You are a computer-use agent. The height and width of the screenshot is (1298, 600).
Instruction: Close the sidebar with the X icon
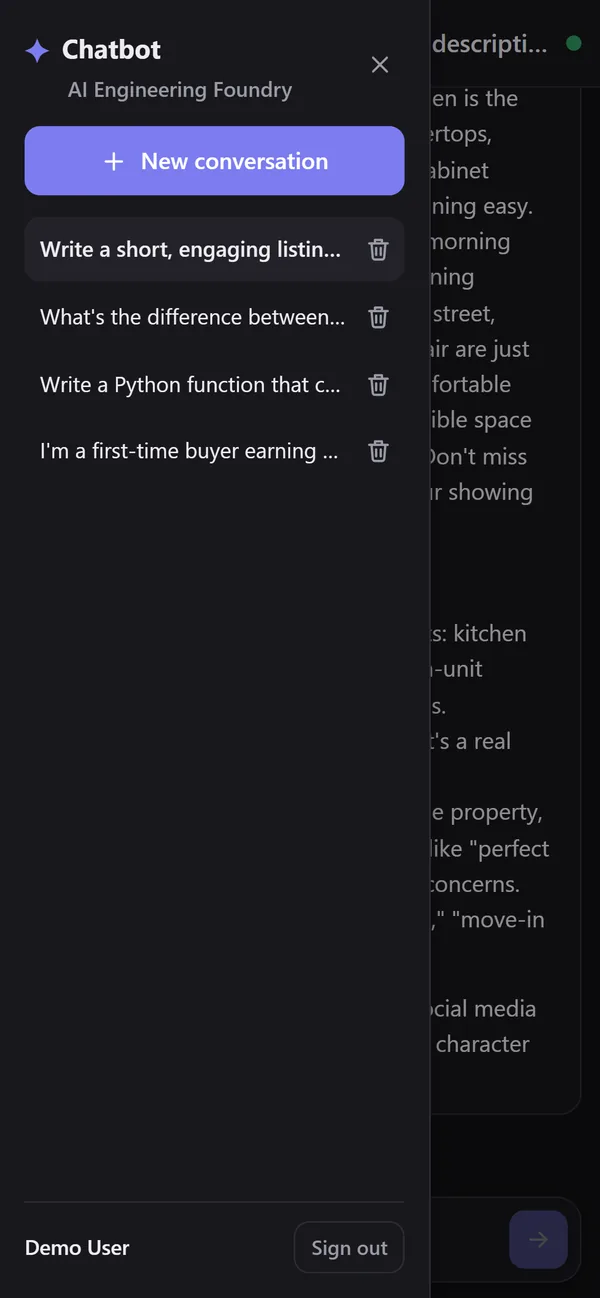pyautogui.click(x=380, y=65)
